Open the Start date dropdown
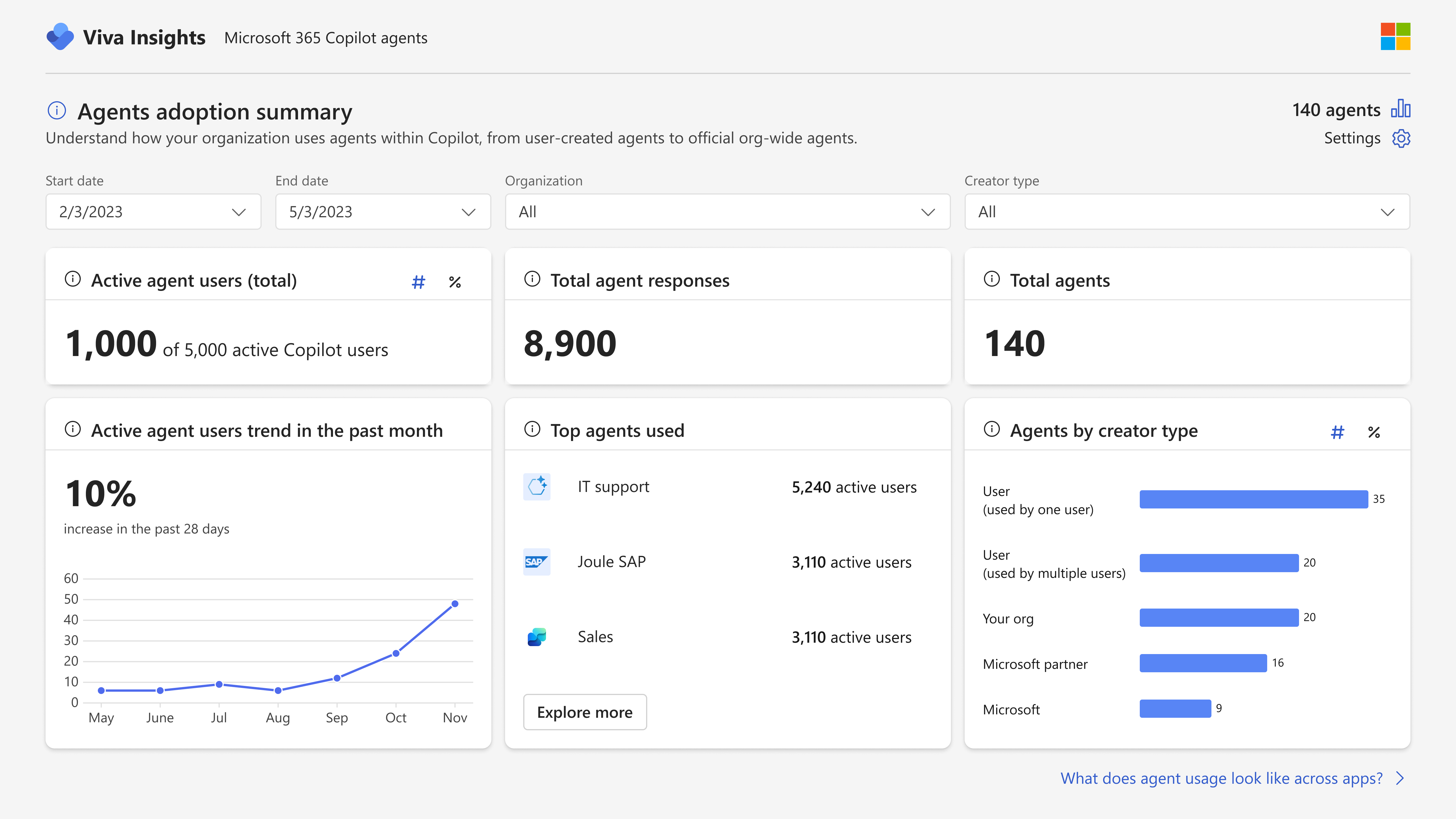The width and height of the screenshot is (1456, 819). tap(153, 212)
